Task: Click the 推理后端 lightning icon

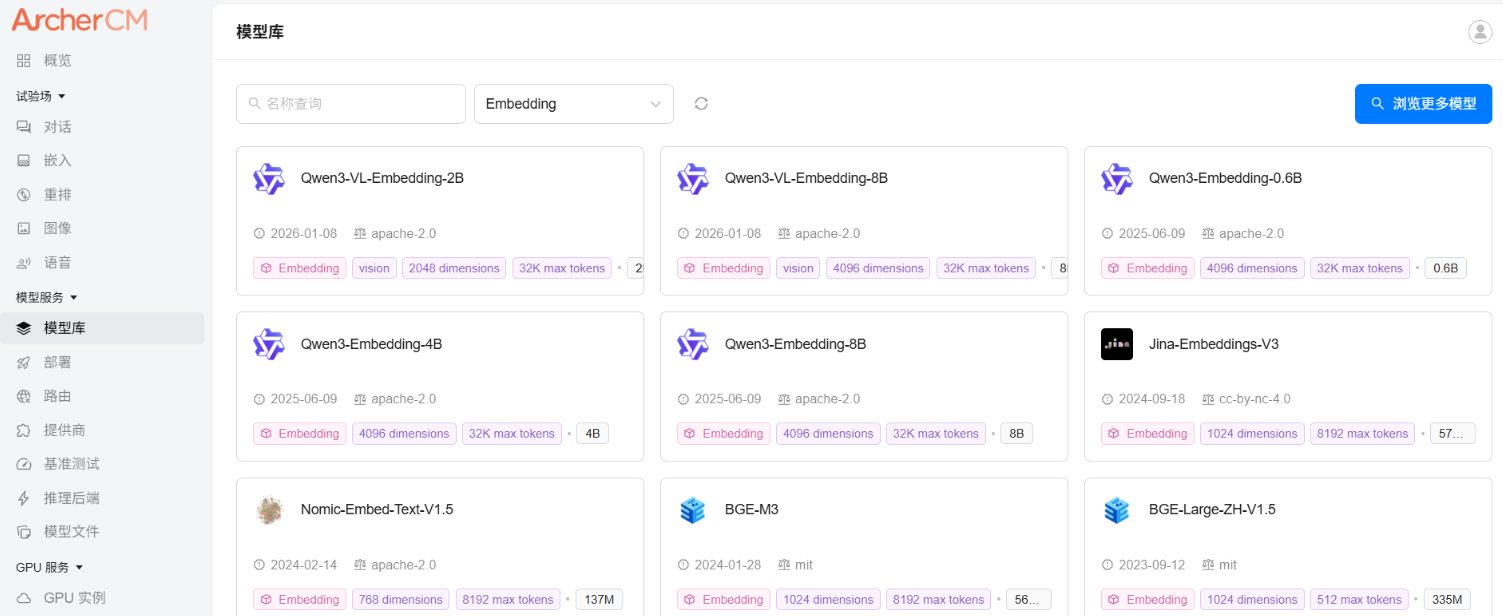Action: (24, 498)
